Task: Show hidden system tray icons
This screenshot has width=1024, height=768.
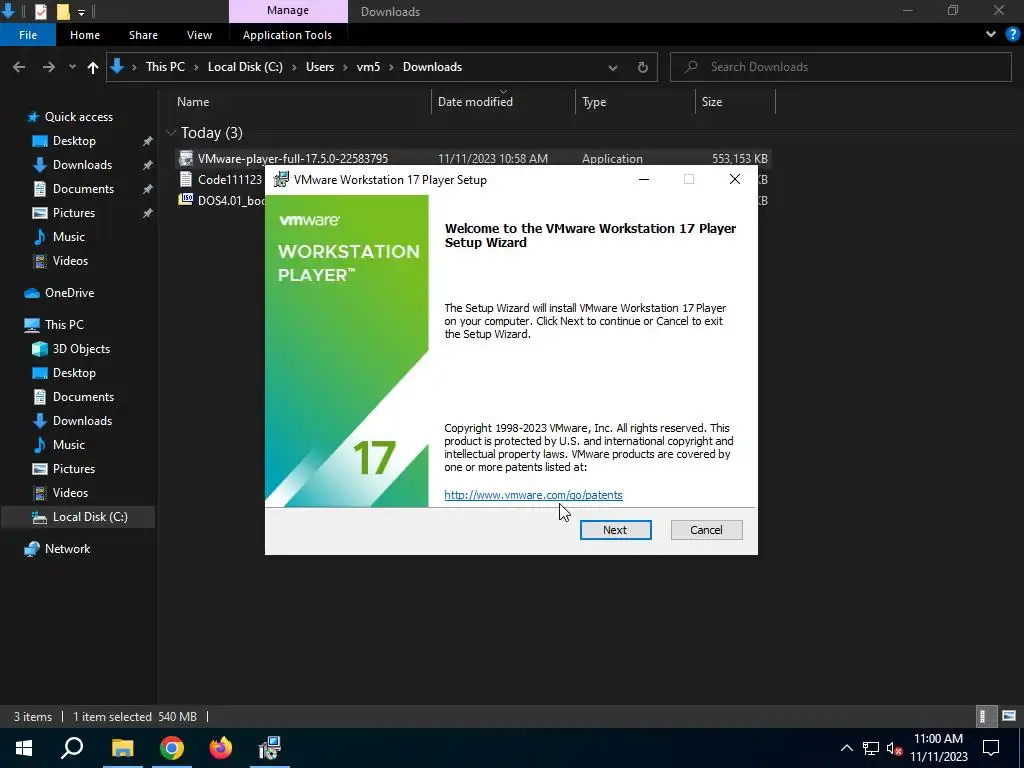Action: click(846, 748)
